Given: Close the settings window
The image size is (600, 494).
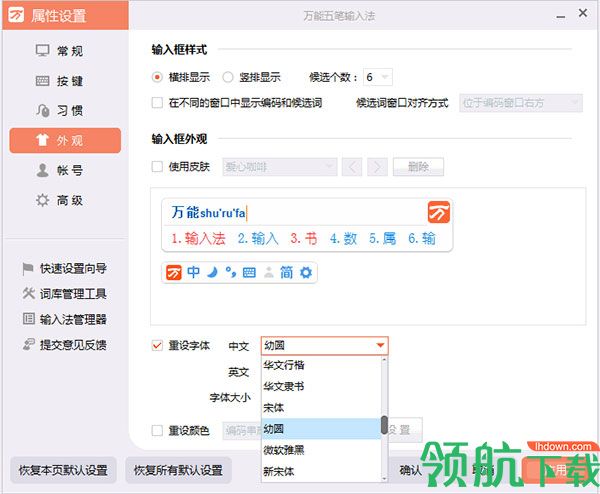Looking at the screenshot, I should (583, 13).
